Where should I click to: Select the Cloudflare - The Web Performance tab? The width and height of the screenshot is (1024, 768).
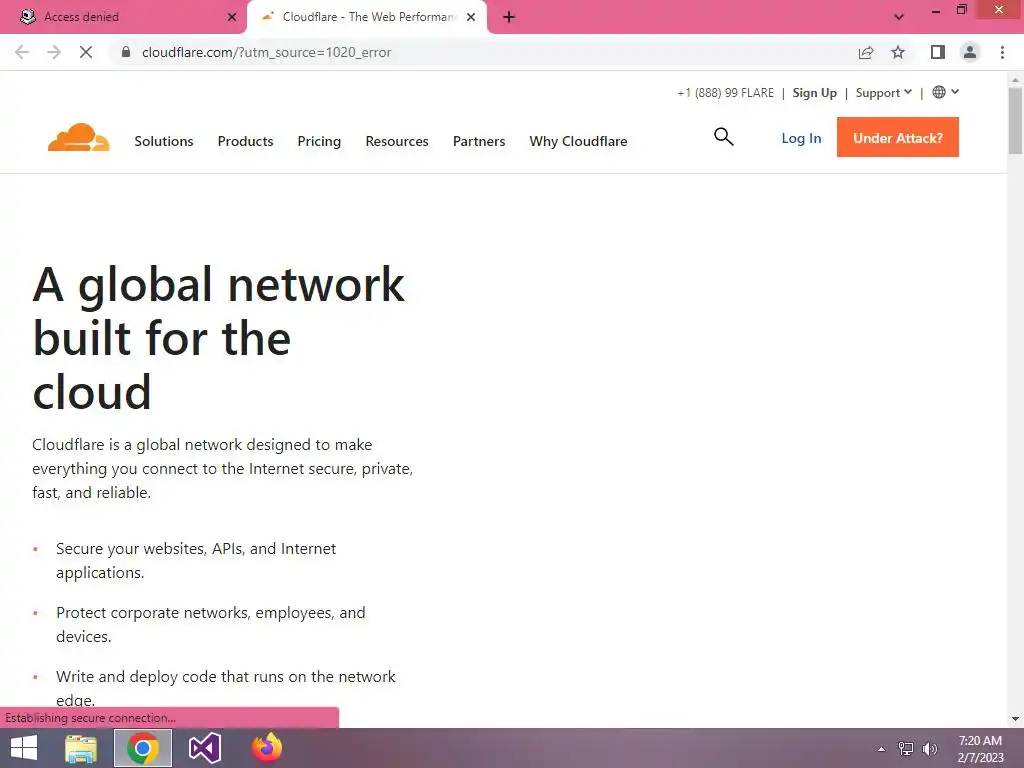(x=367, y=17)
